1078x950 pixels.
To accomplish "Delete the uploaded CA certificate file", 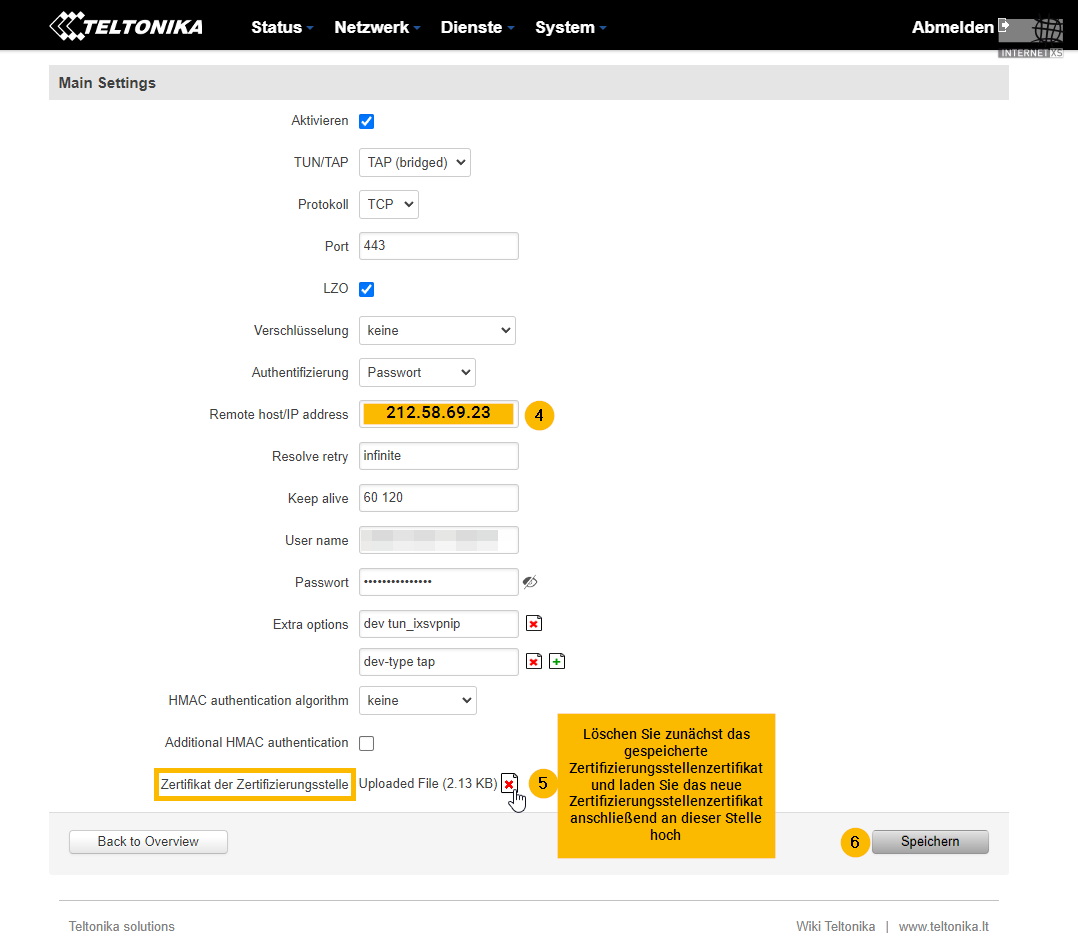I will point(509,784).
